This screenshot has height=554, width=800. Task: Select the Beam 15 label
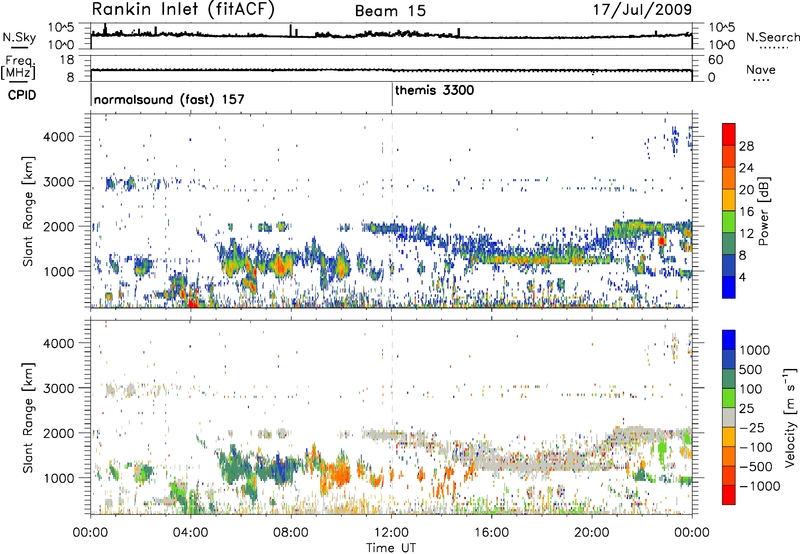tap(390, 11)
